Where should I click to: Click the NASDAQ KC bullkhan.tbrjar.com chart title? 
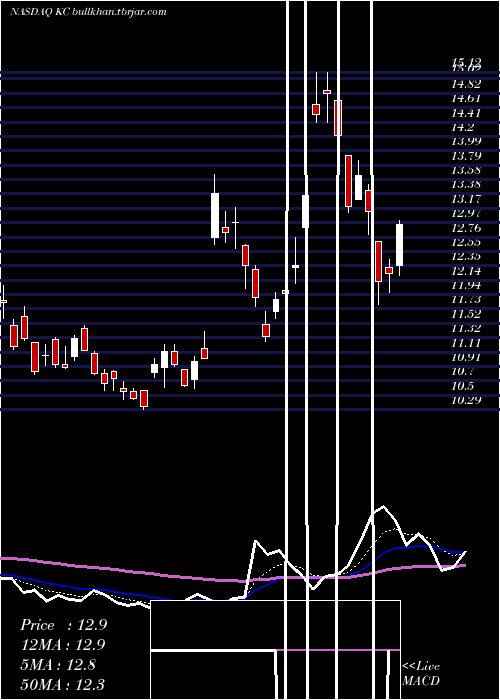tap(88, 12)
